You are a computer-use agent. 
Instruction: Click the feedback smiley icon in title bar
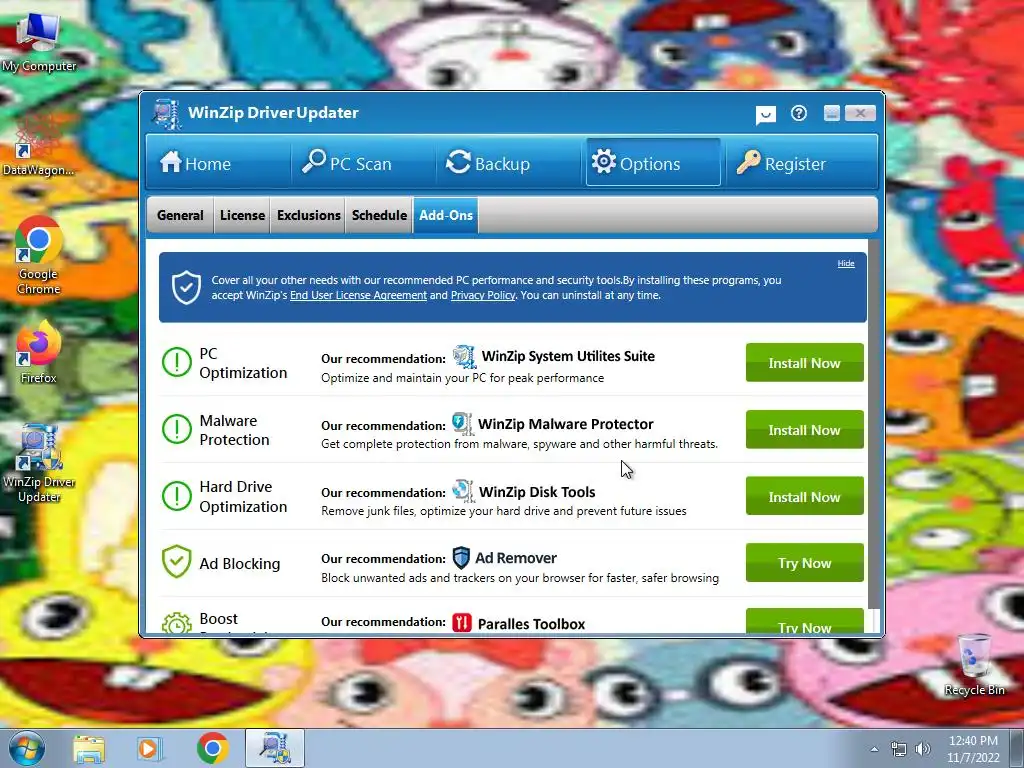point(765,115)
